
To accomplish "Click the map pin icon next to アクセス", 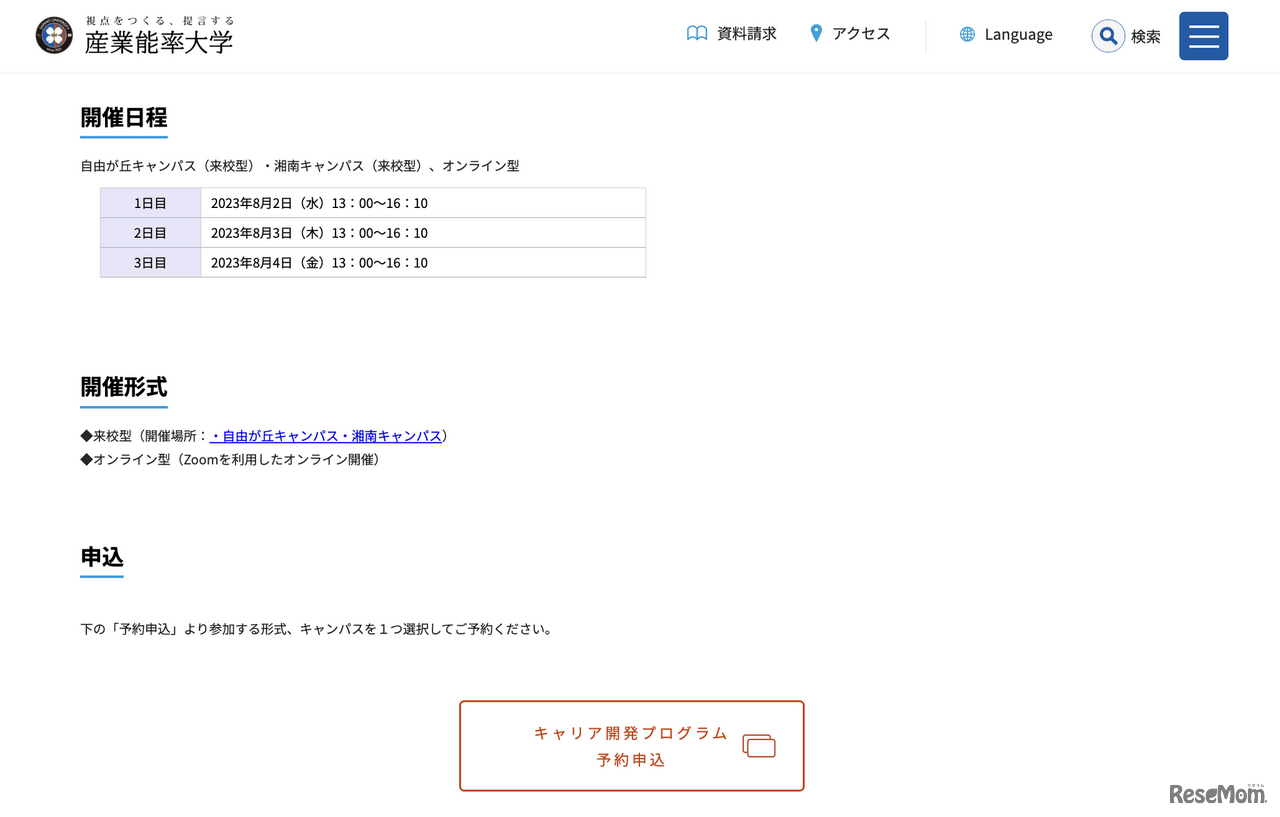I will (x=815, y=32).
